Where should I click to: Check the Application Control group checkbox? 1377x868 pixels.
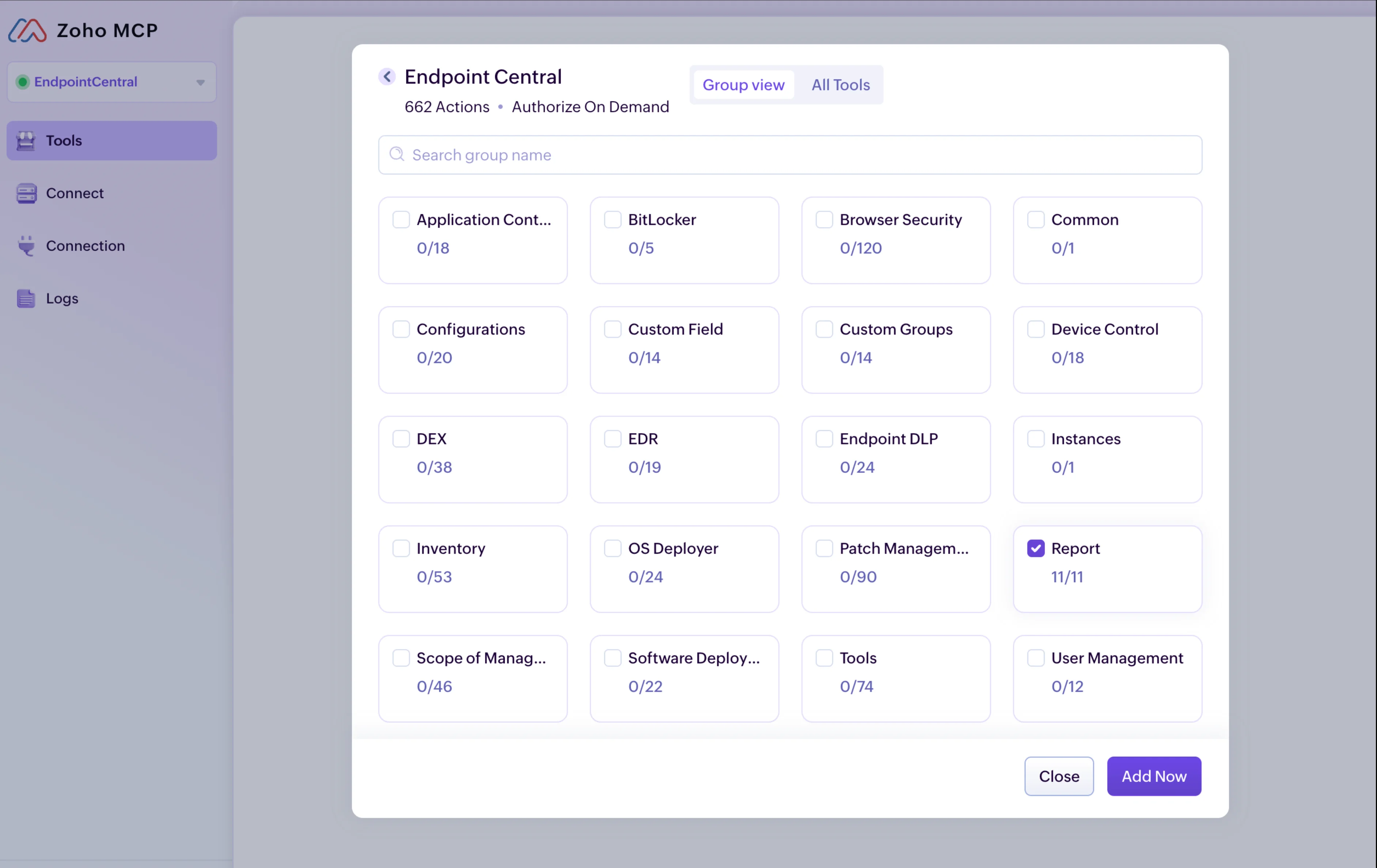coord(401,220)
